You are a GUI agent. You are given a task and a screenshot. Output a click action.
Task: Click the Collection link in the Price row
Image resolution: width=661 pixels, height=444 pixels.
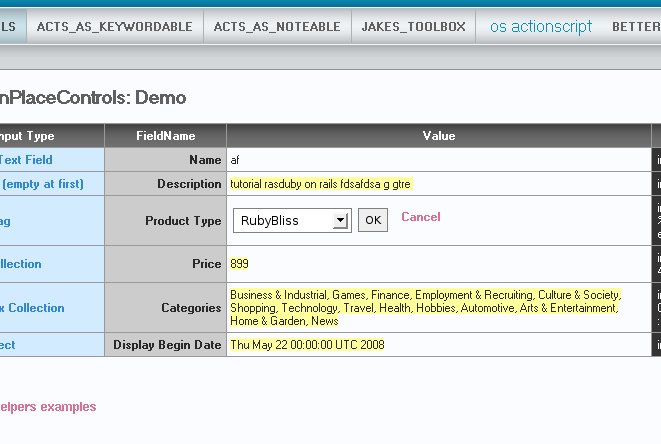(21, 264)
